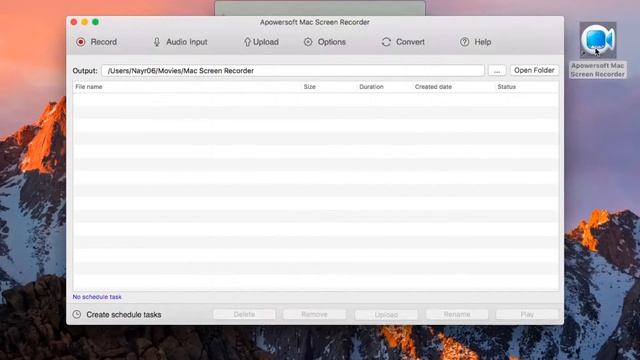The width and height of the screenshot is (640, 360).
Task: Click the clock icon for schedule tasks
Action: point(77,314)
